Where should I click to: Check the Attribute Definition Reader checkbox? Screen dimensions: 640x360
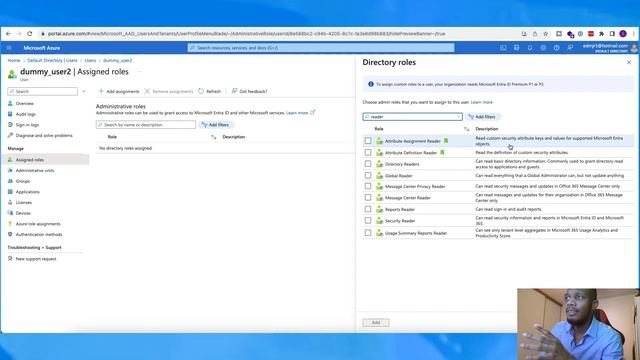pyautogui.click(x=368, y=153)
